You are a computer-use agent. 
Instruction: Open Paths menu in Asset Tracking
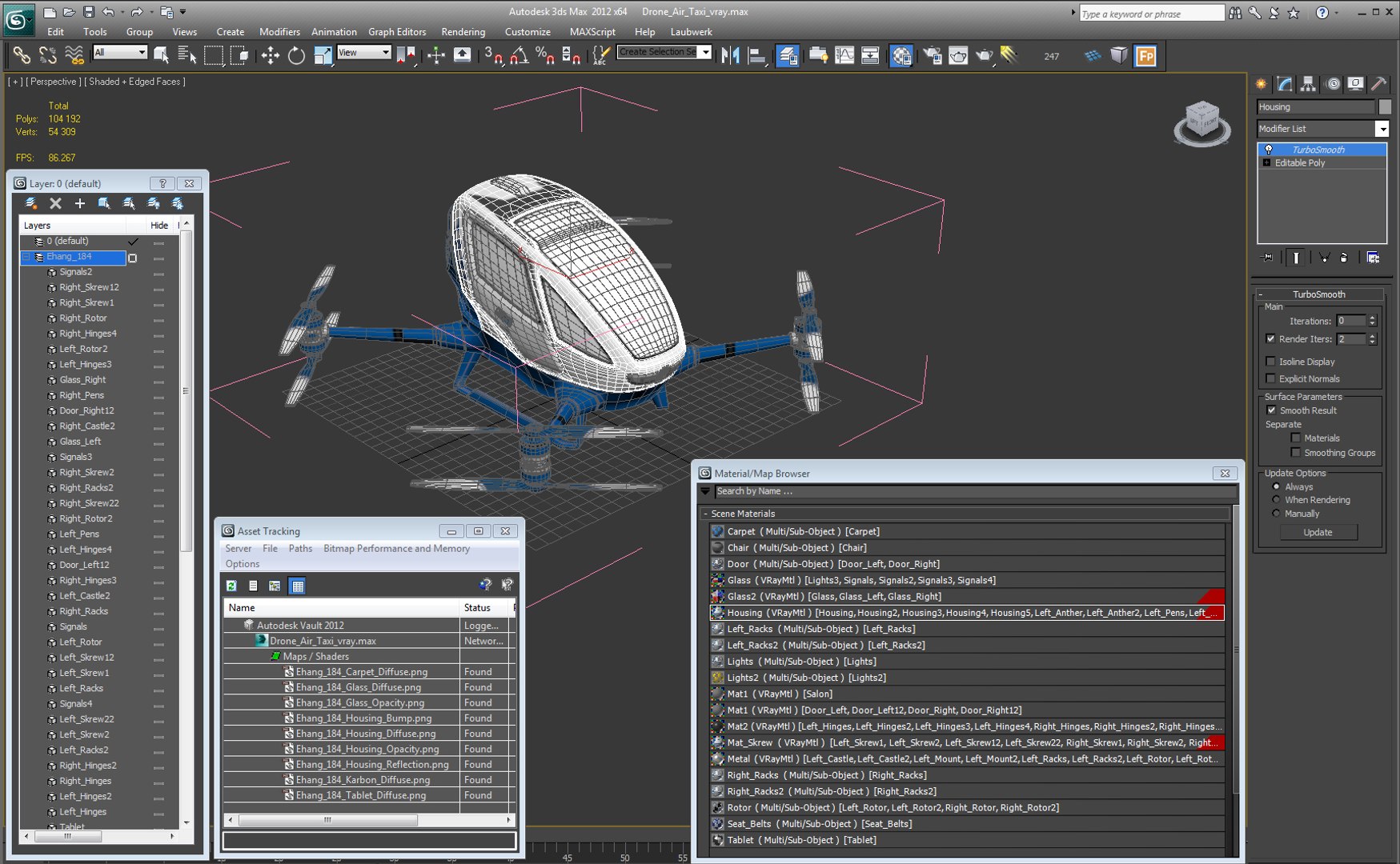coord(300,549)
